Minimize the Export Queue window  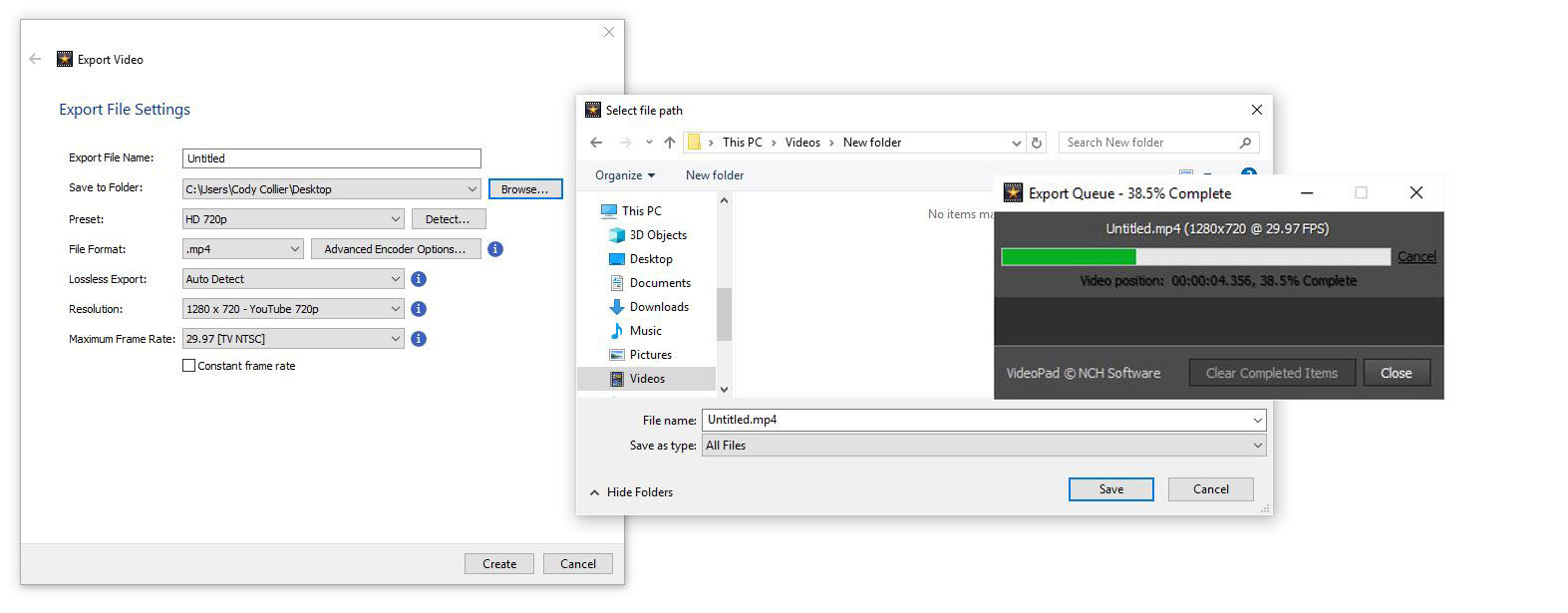[x=1307, y=192]
